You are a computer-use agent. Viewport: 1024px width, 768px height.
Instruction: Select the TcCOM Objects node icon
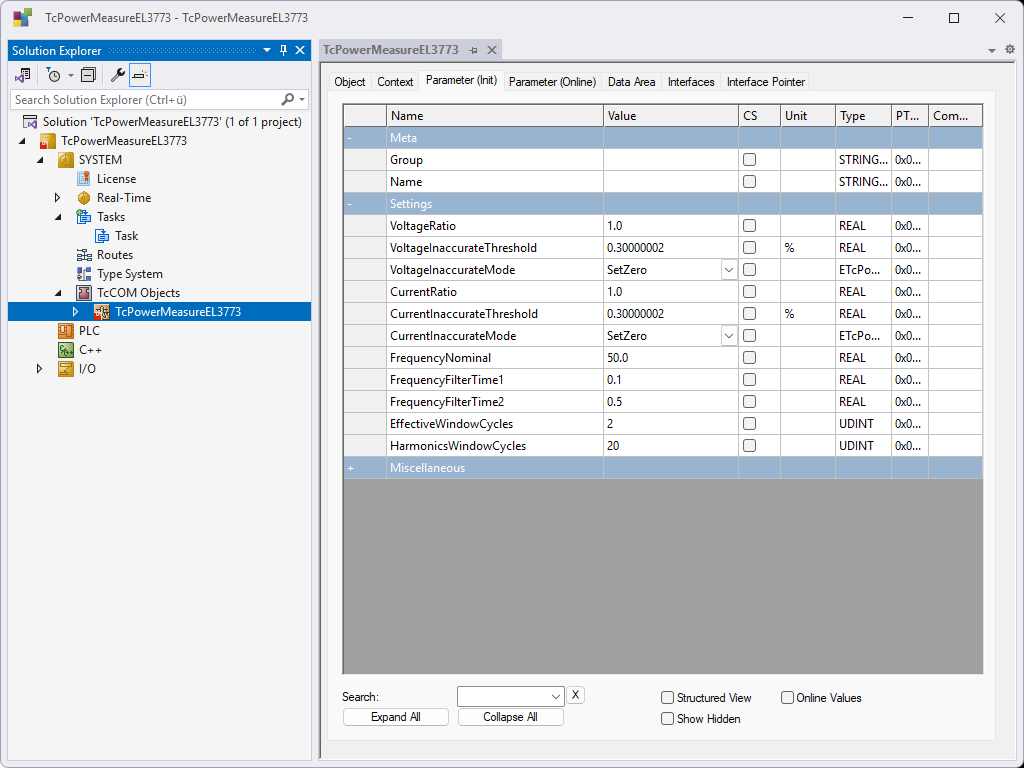84,293
